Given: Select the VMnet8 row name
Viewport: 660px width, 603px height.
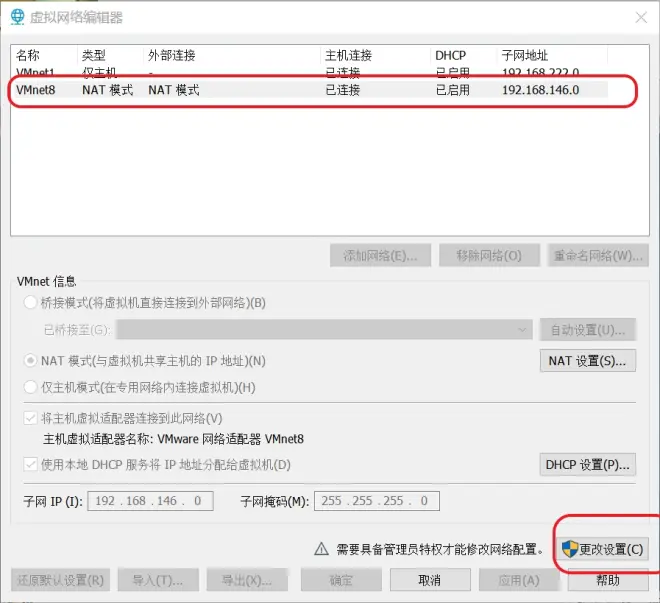Looking at the screenshot, I should click(x=36, y=90).
